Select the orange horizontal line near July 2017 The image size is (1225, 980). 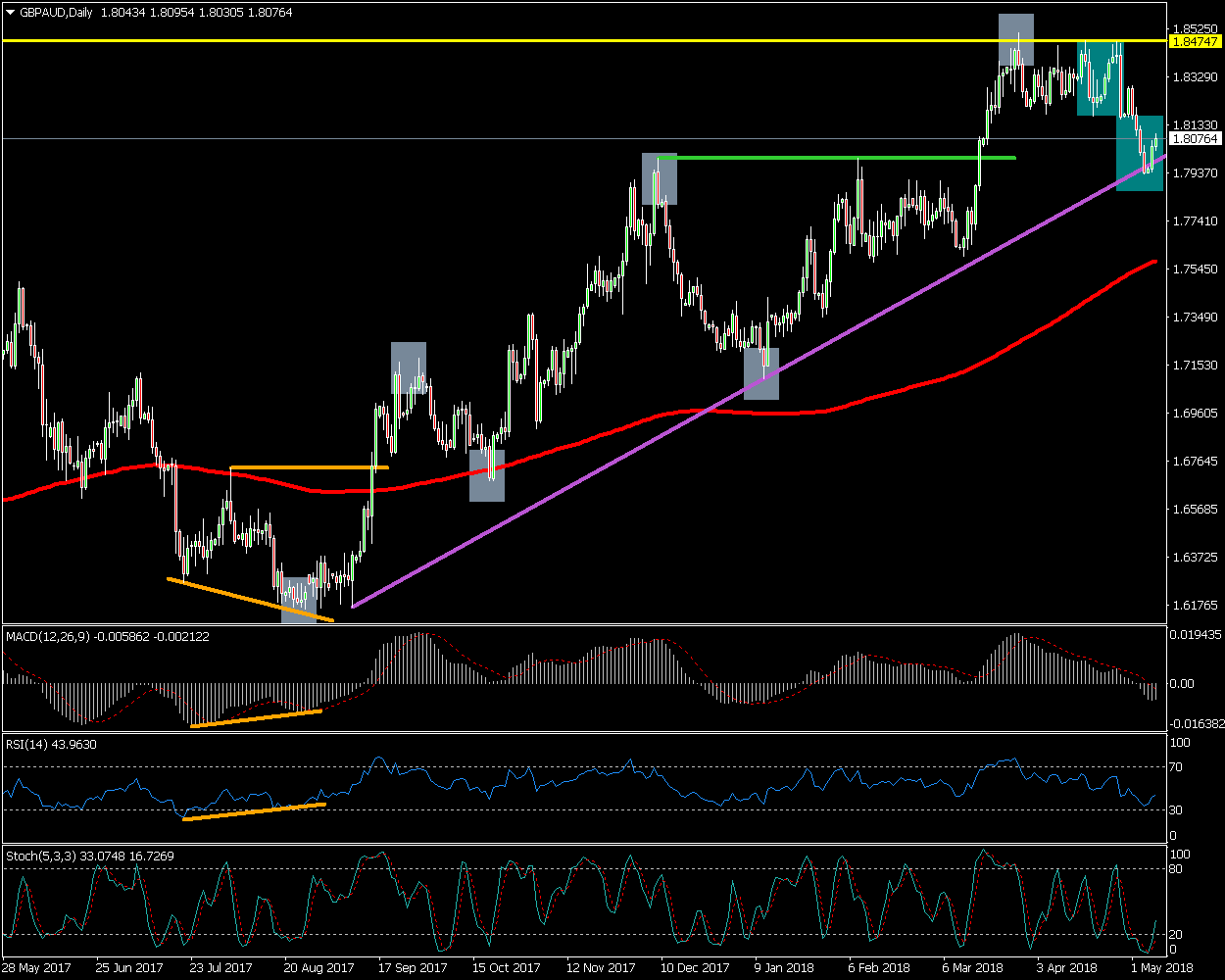tap(309, 467)
